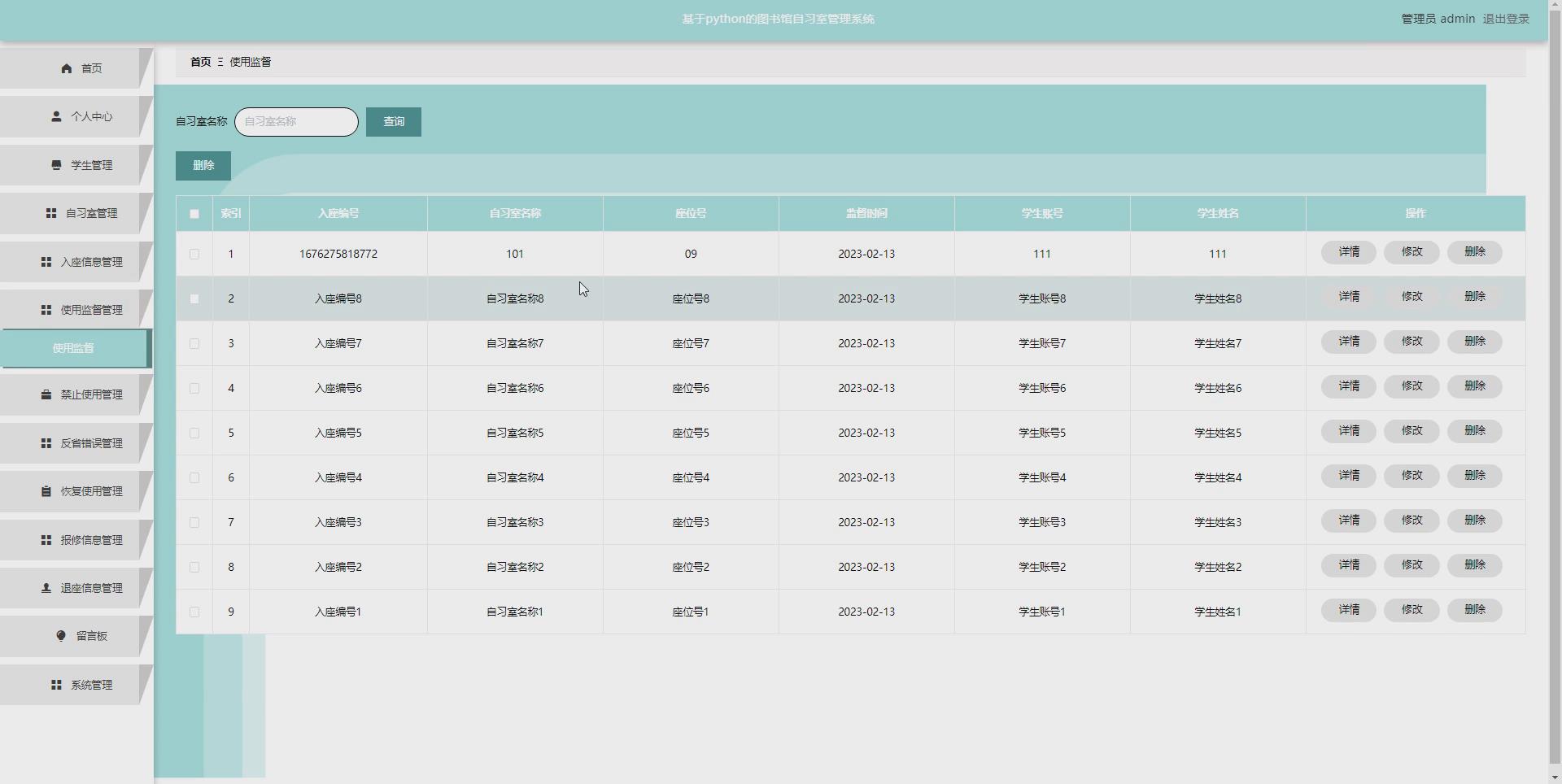
Task: Click the cell 学生账号1
Action: click(1042, 612)
